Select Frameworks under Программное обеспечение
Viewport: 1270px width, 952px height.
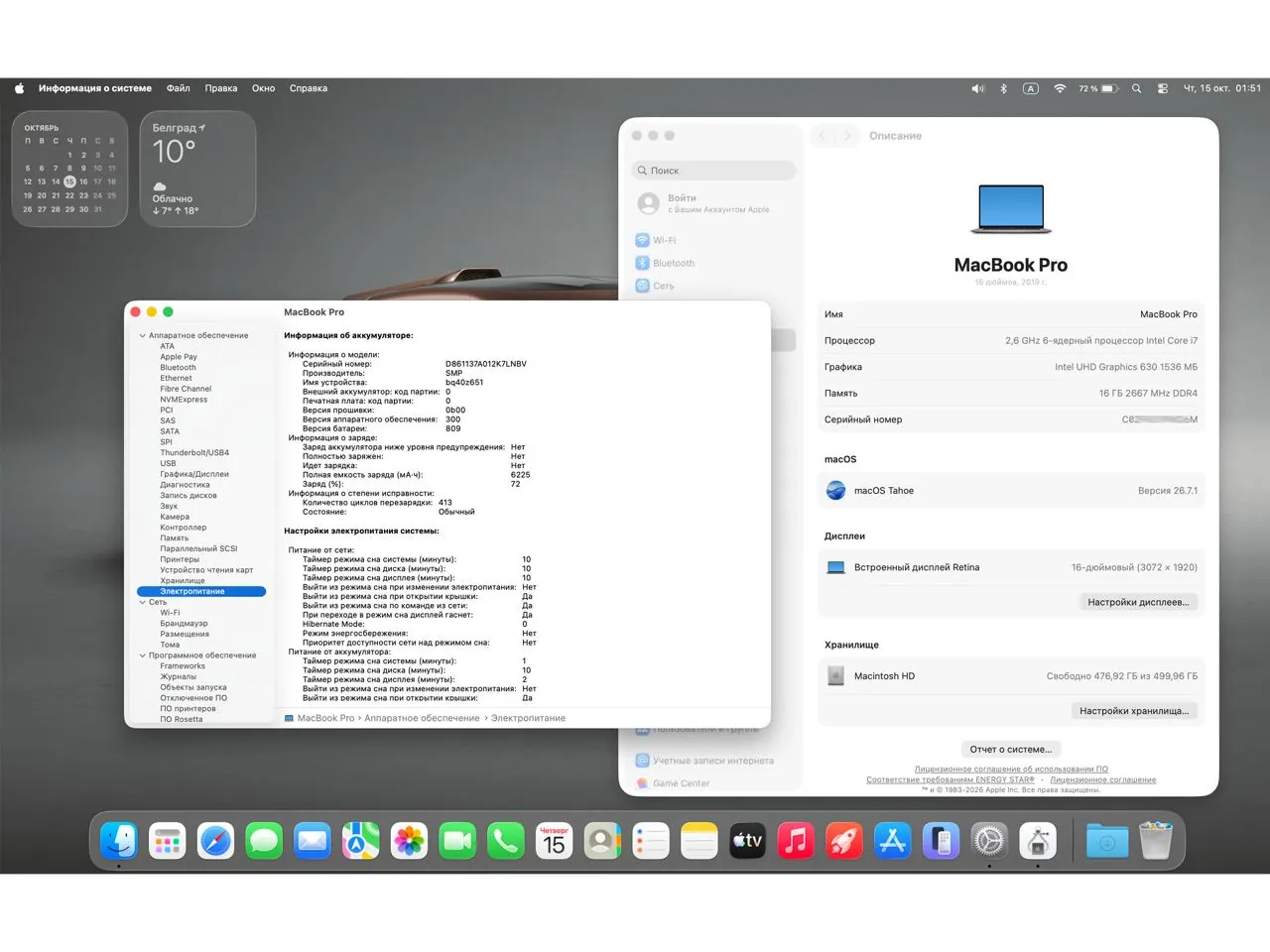click(x=183, y=666)
